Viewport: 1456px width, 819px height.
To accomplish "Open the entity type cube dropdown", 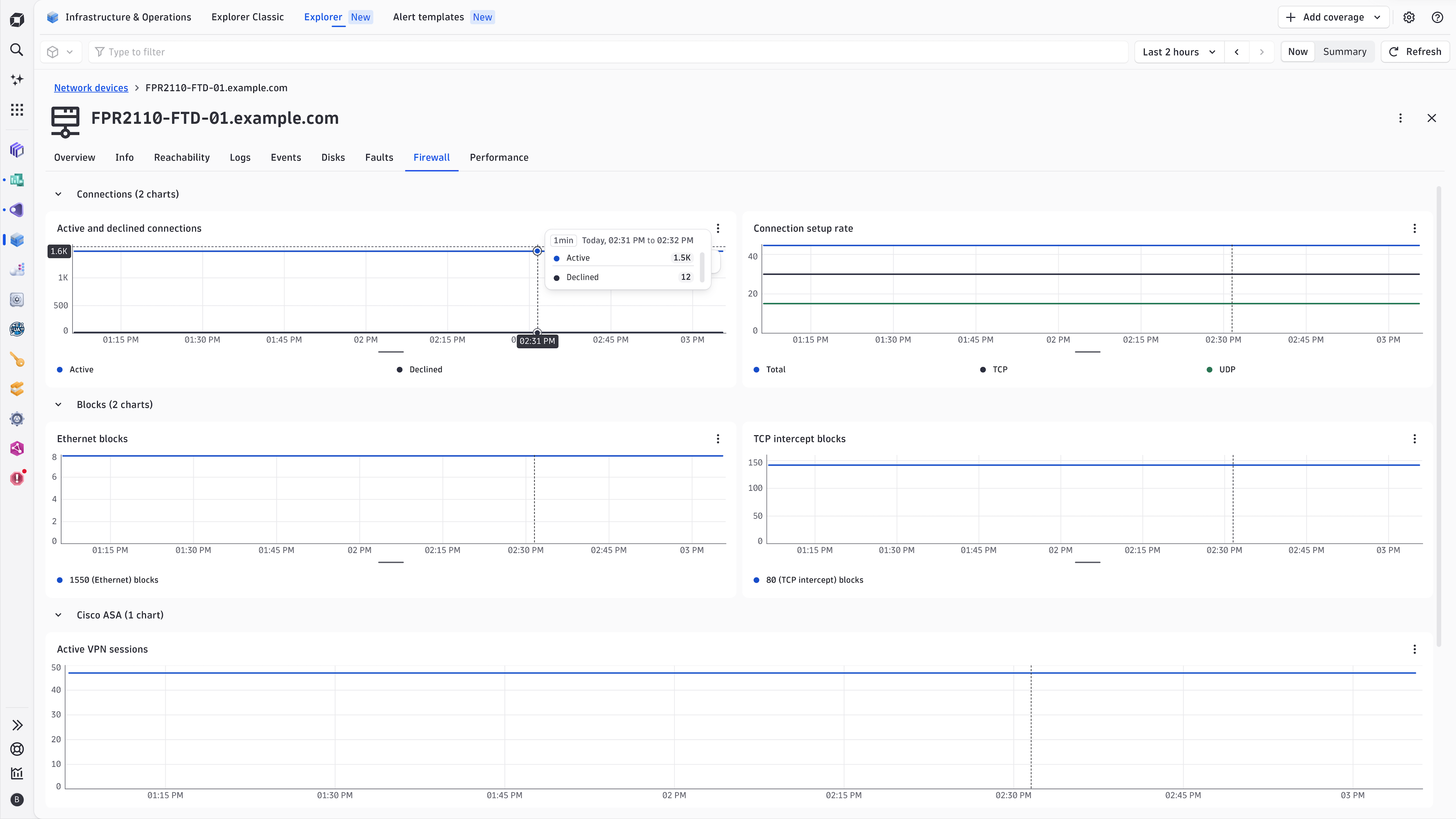I will (61, 52).
